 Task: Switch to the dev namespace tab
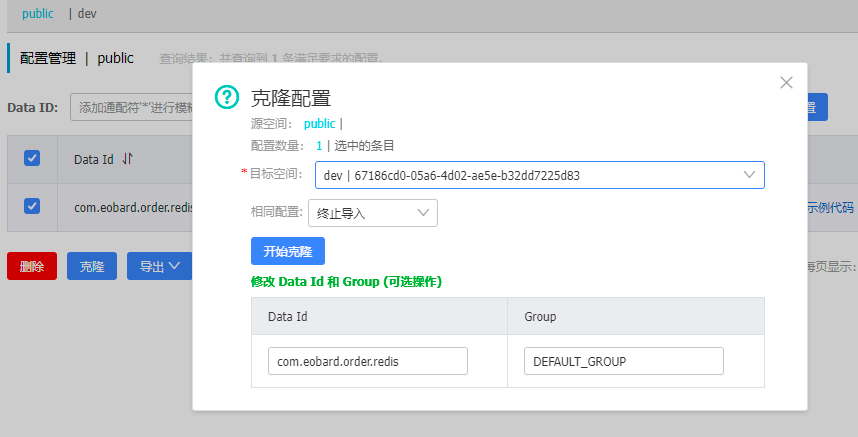(88, 14)
